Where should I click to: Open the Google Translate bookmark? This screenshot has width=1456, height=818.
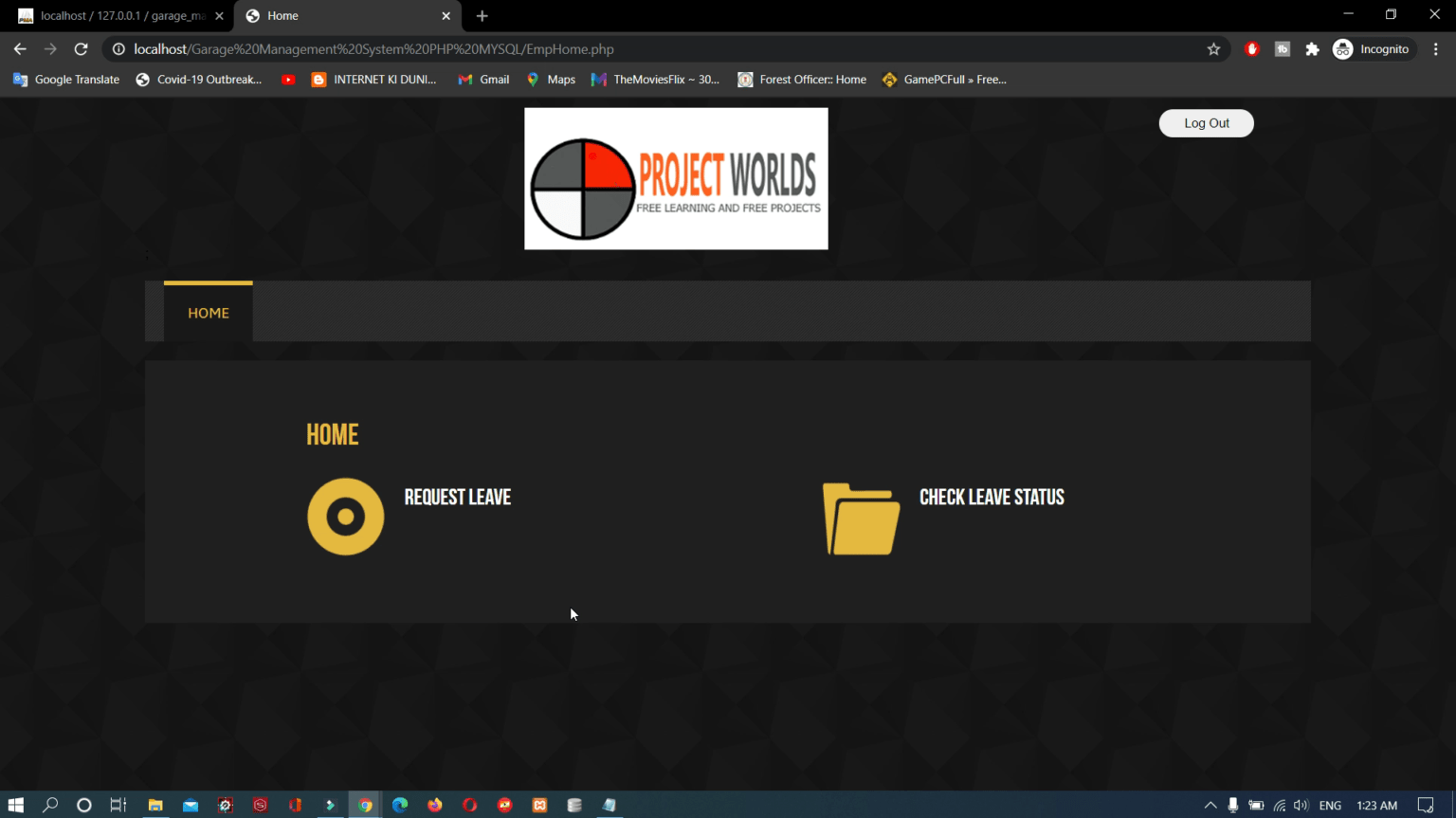point(65,80)
